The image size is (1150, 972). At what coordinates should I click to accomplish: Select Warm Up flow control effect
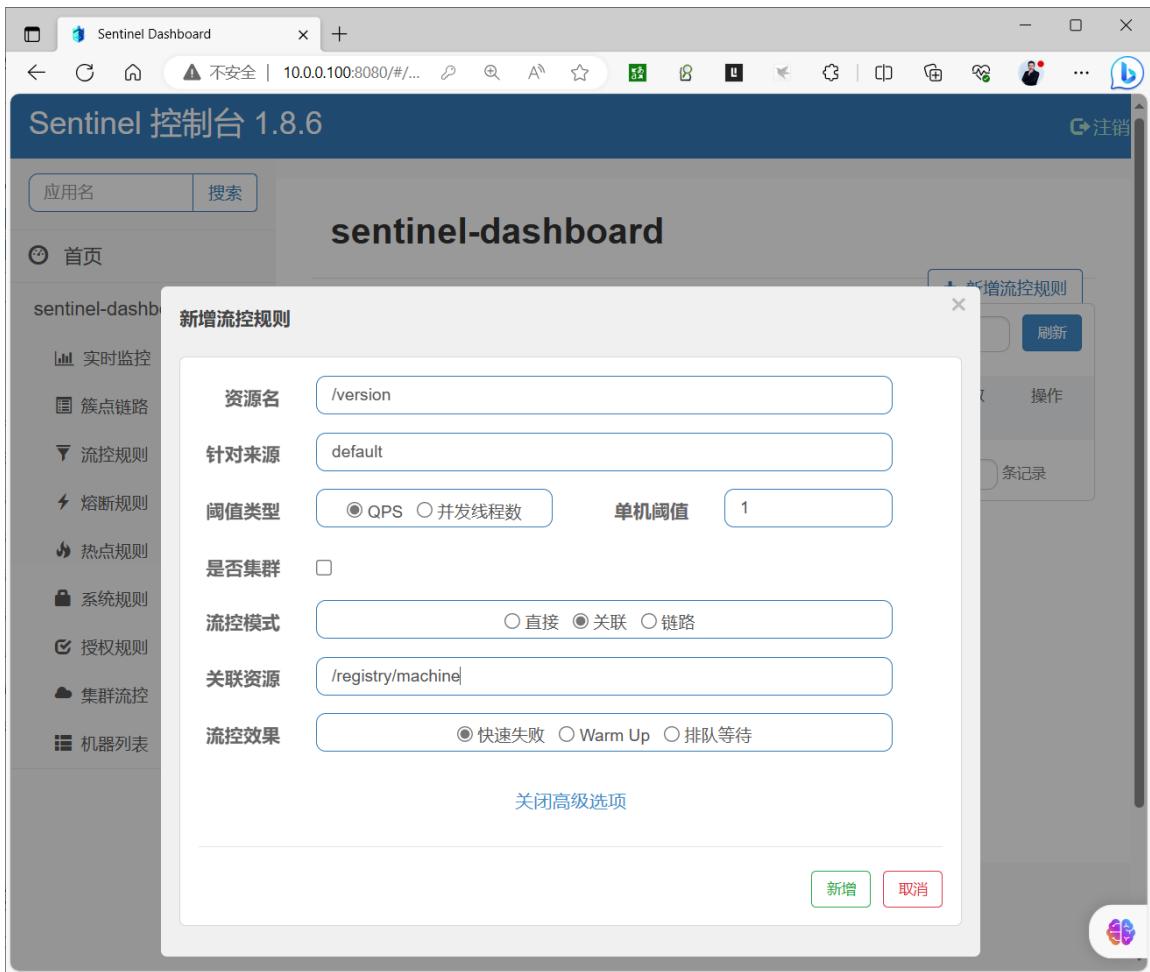pos(566,734)
